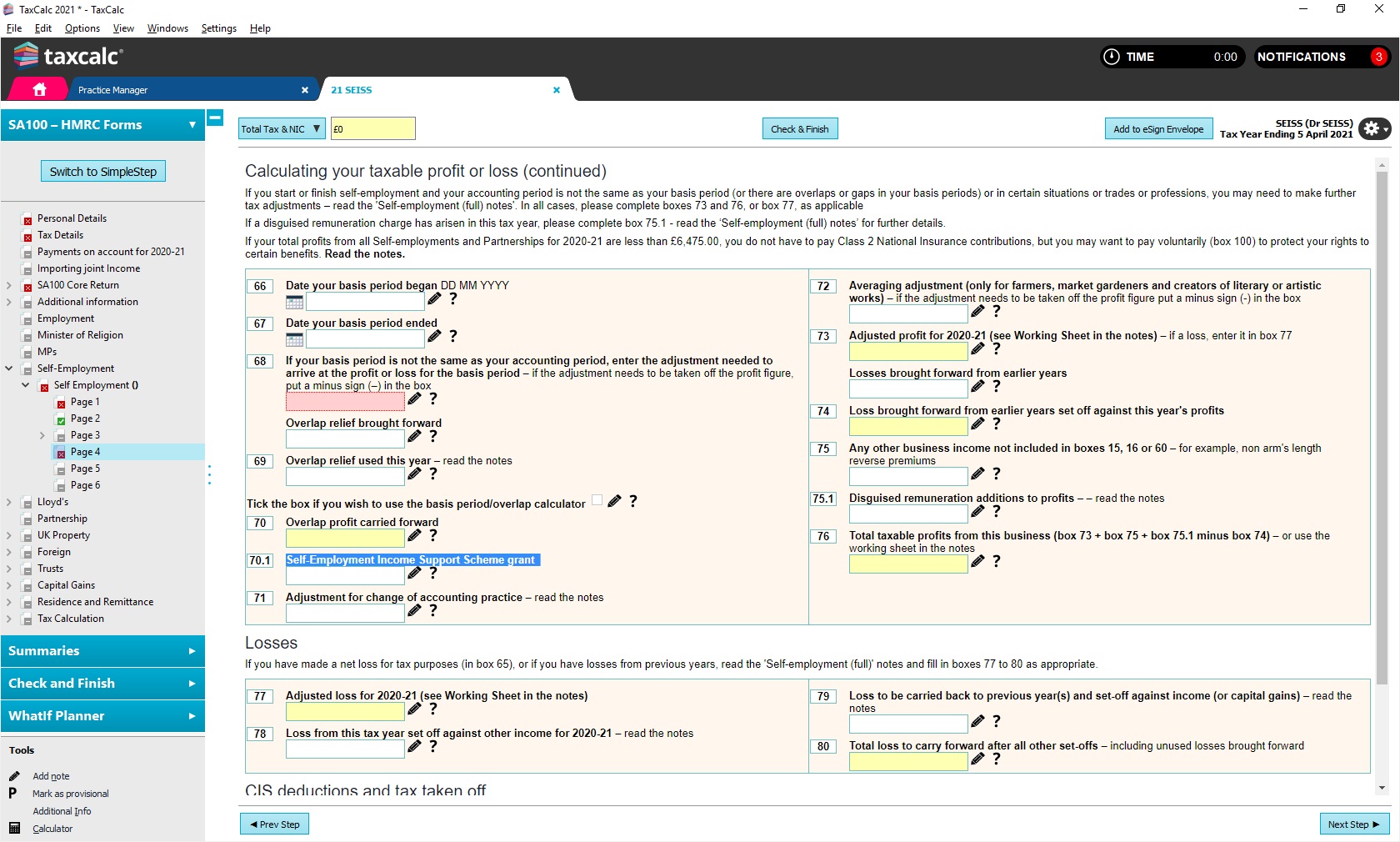
Task: Expand the WhatIf Planner section
Action: [x=102, y=716]
